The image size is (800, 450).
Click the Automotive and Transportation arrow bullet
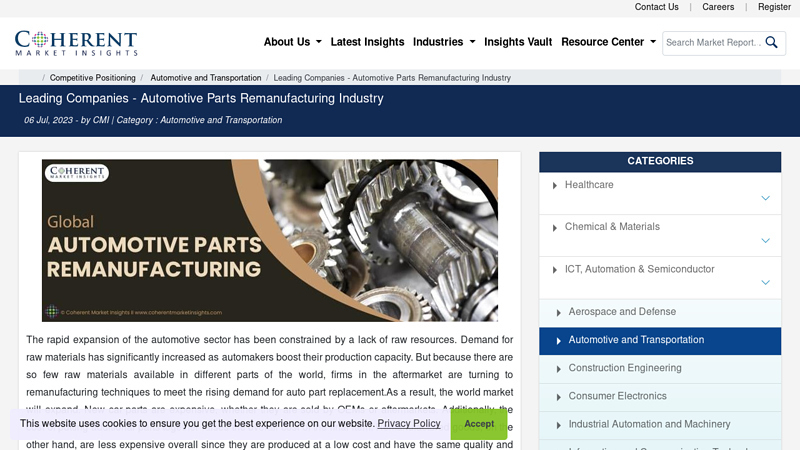[x=559, y=341]
